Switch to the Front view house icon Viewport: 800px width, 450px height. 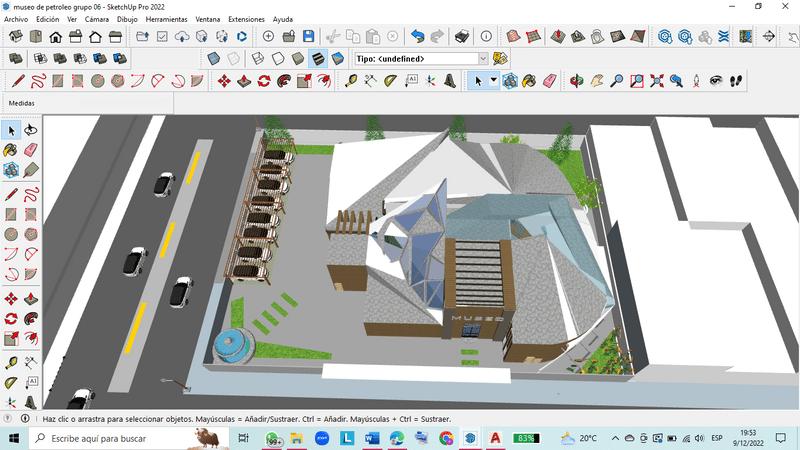[55, 36]
